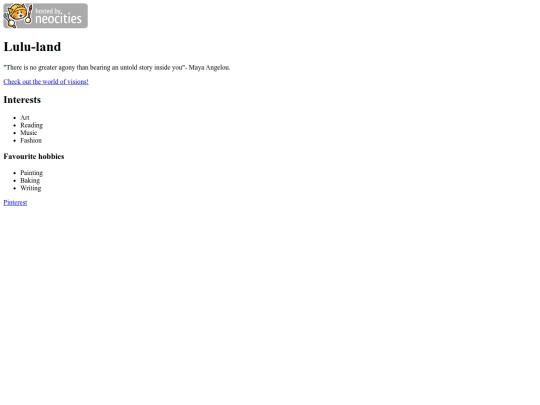The image size is (540, 405).
Task: Click the Lulu-land page heading
Action: pyautogui.click(x=32, y=47)
